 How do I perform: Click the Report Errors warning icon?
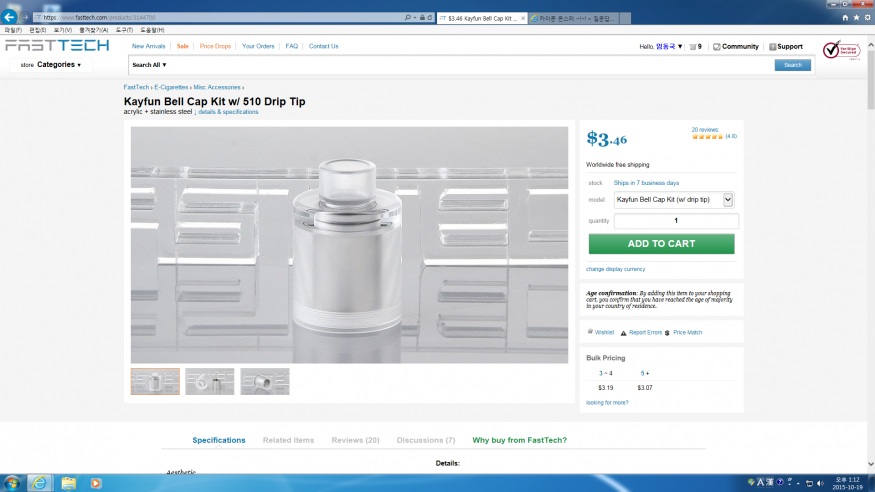click(623, 332)
